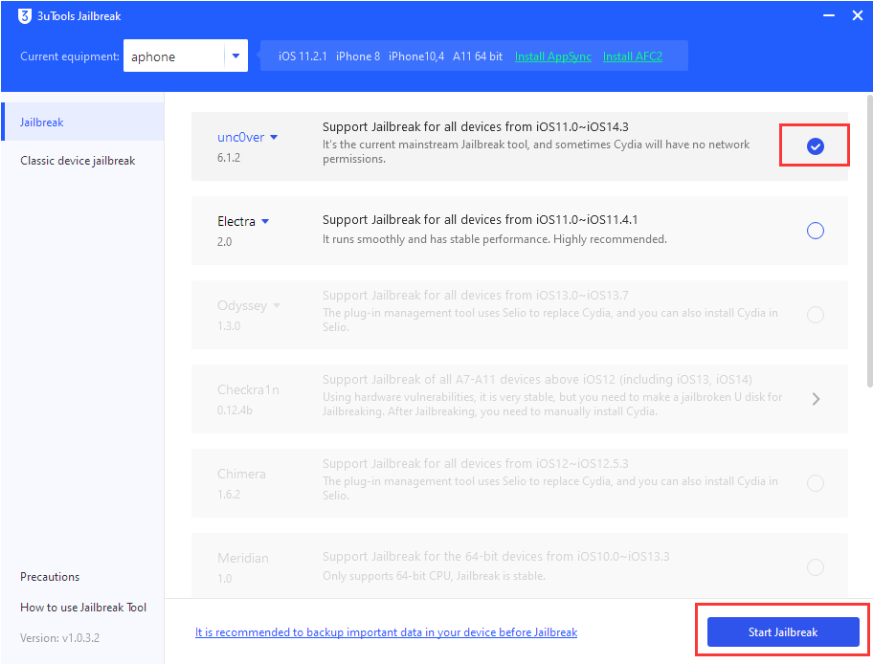Viewport: 873px width, 665px height.
Task: Select the Electra jailbreak radio button
Action: (815, 231)
